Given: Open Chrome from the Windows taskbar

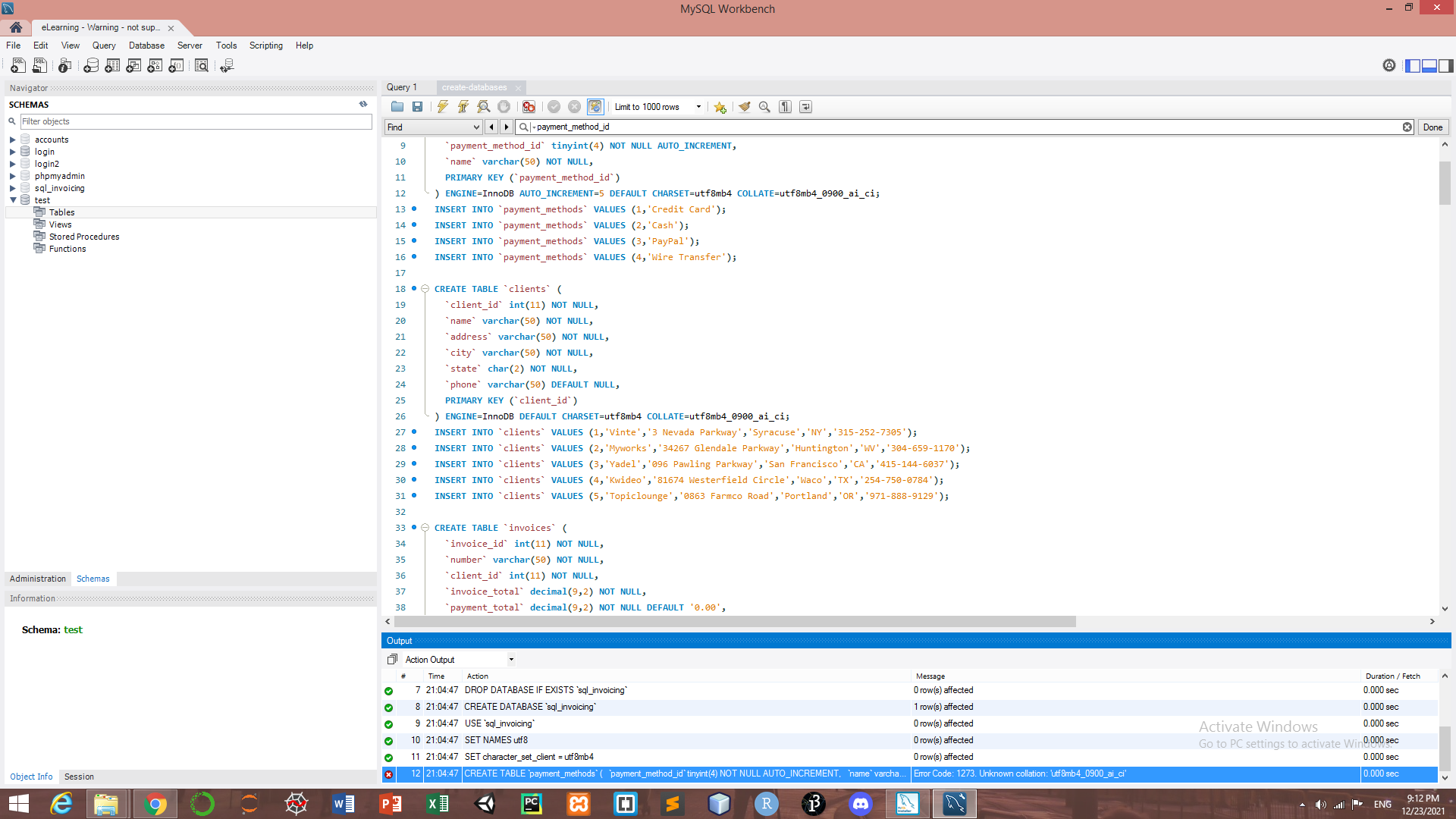Looking at the screenshot, I should (x=155, y=804).
